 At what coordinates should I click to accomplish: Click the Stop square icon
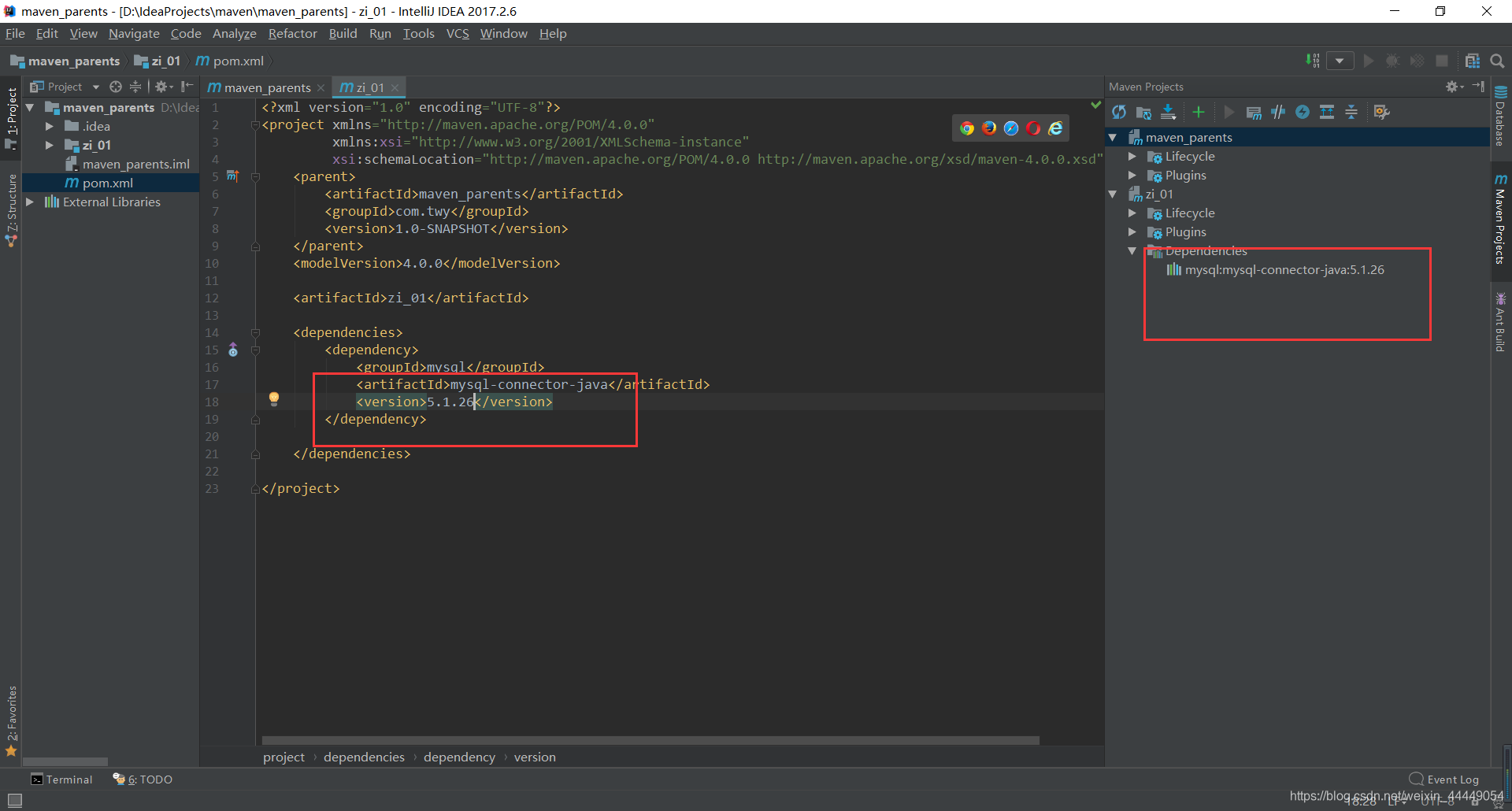tap(1442, 61)
